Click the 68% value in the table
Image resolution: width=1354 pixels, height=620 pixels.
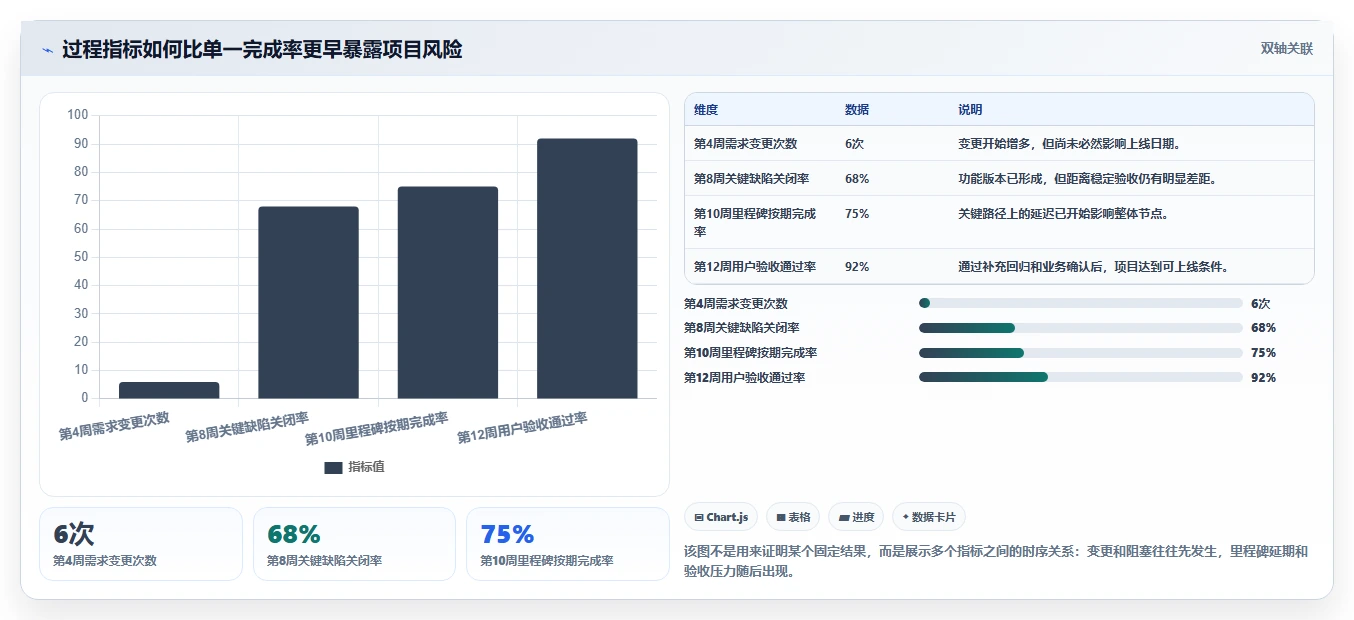[x=857, y=179]
